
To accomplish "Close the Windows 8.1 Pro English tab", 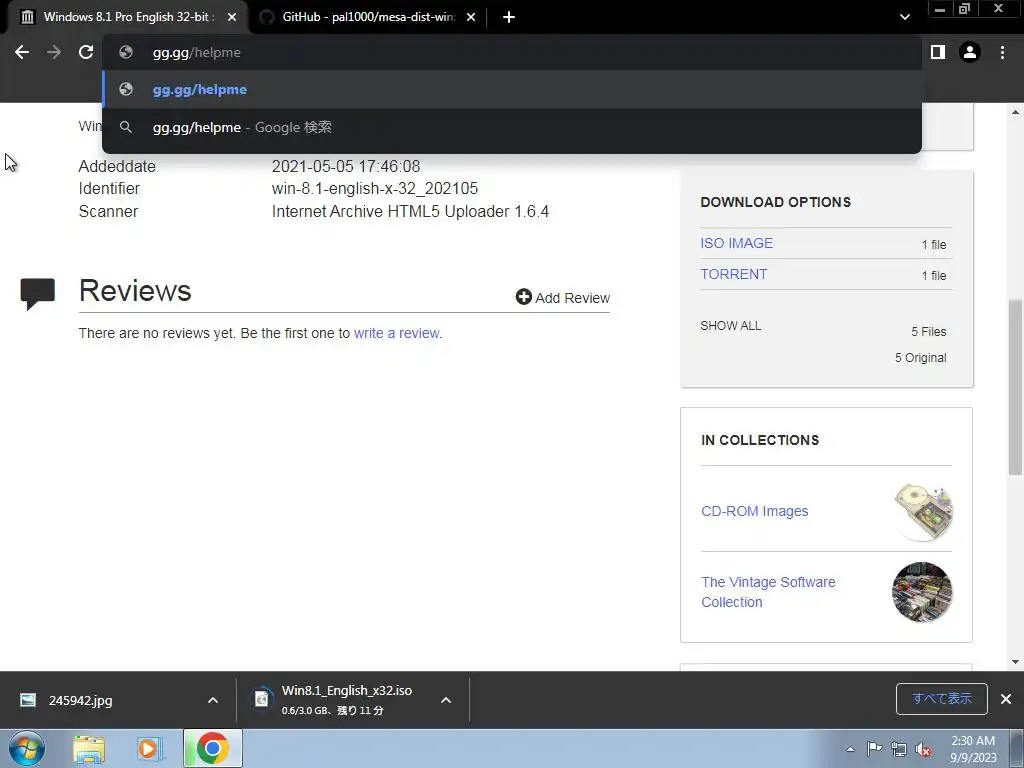I will click(x=232, y=17).
